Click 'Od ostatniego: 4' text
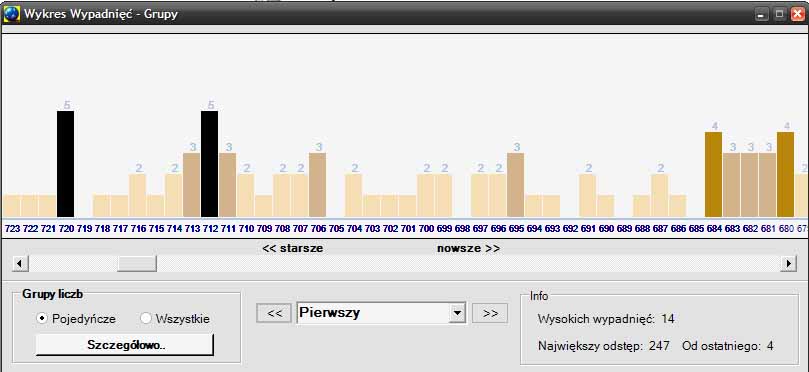This screenshot has height=372, width=809. (x=727, y=346)
